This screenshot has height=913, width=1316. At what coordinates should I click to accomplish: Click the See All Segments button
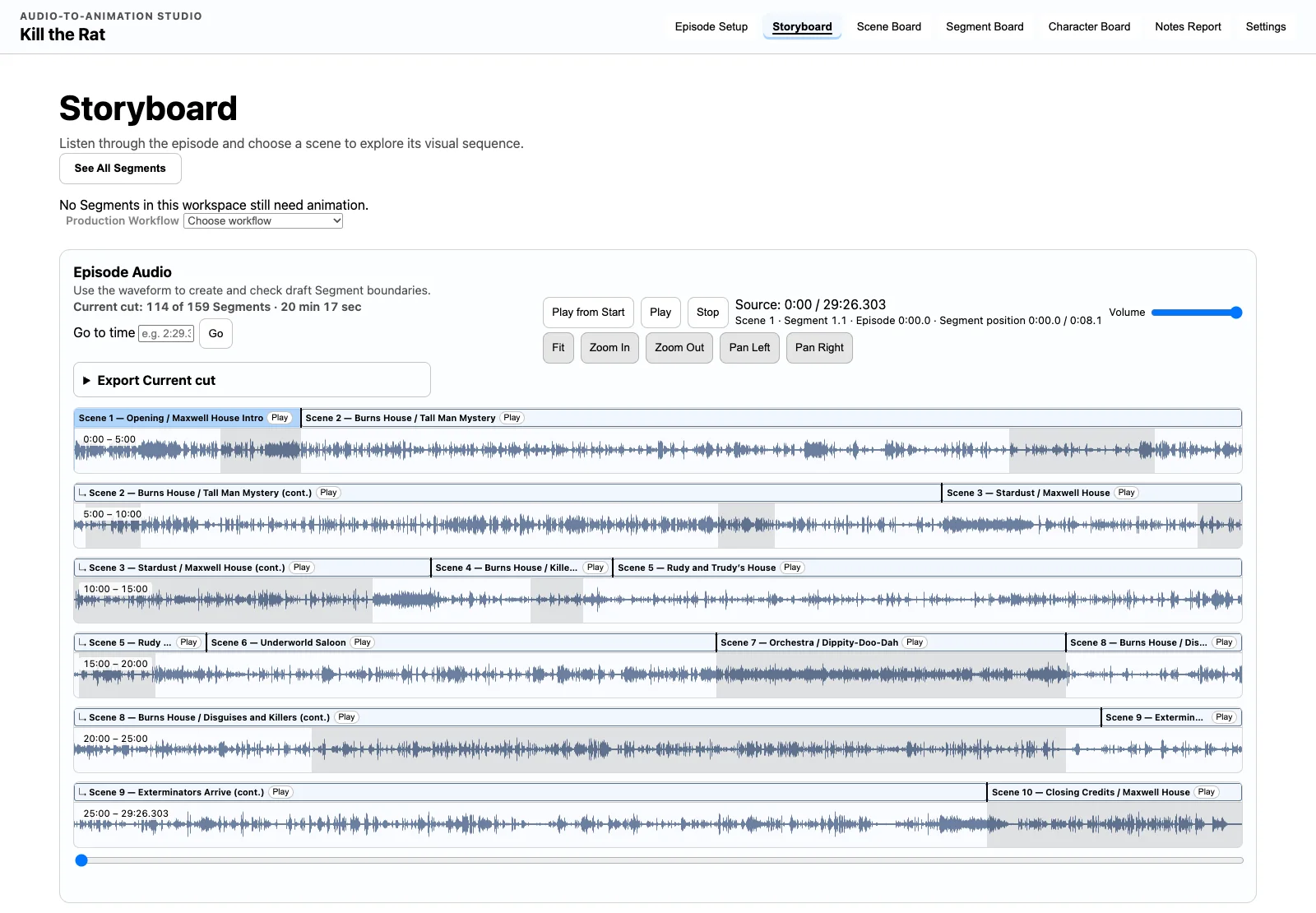tap(120, 169)
